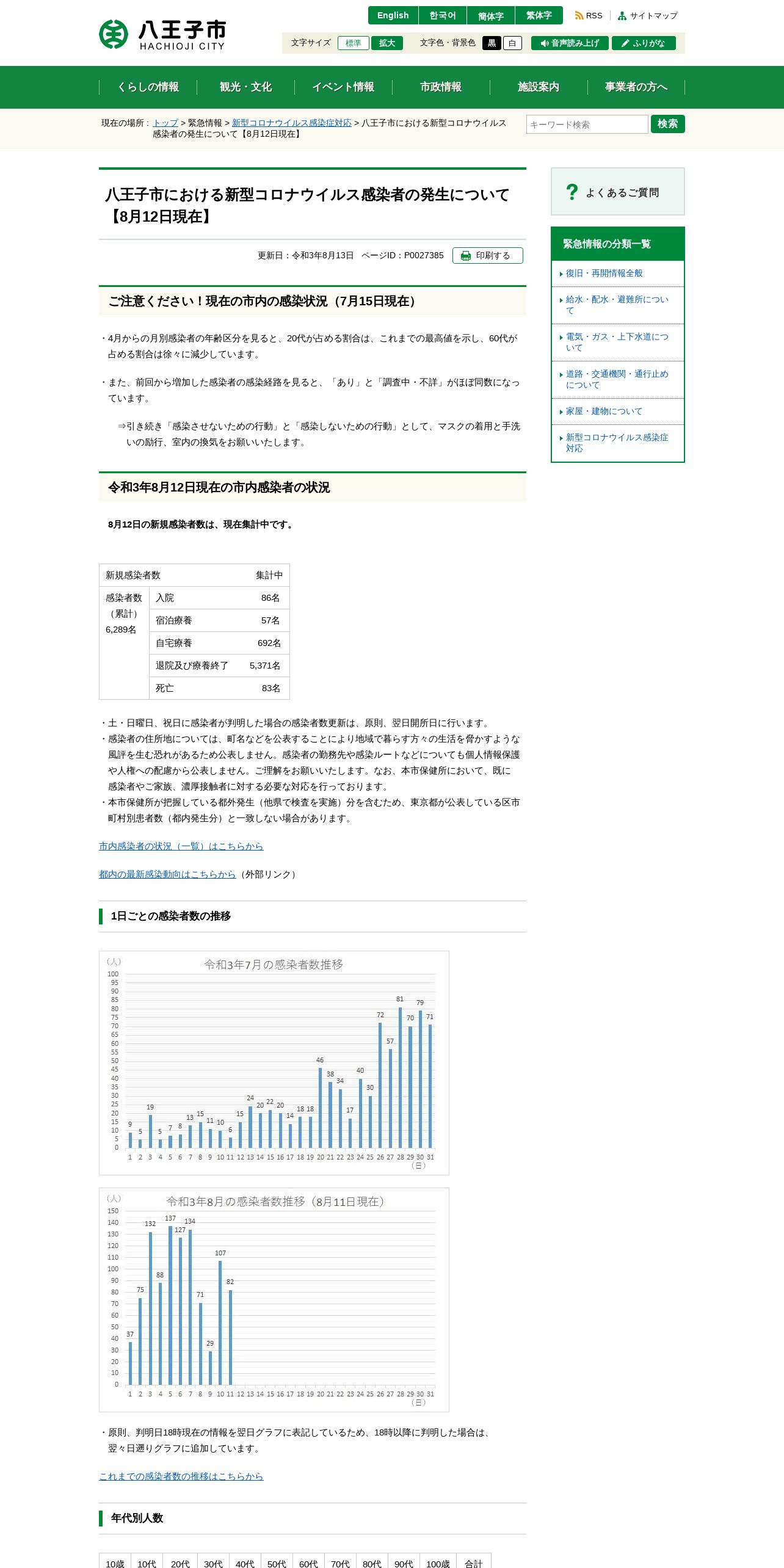Go to トップ breadcrumb link
The width and height of the screenshot is (784, 1568).
pyautogui.click(x=165, y=123)
